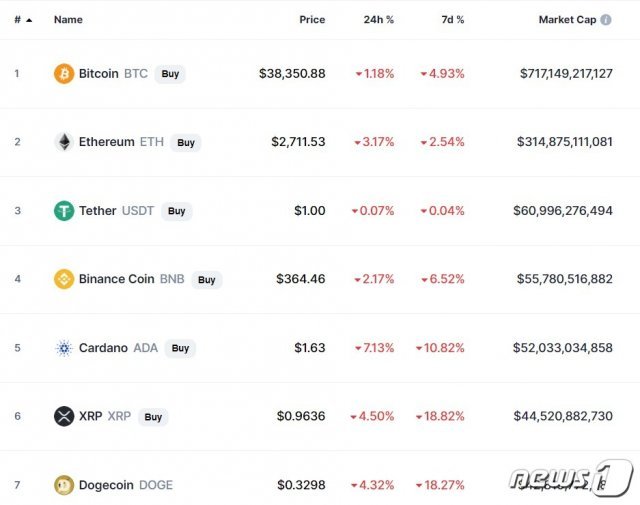Click the Binance Coin logo icon
Image resolution: width=640 pixels, height=505 pixels.
(64, 279)
